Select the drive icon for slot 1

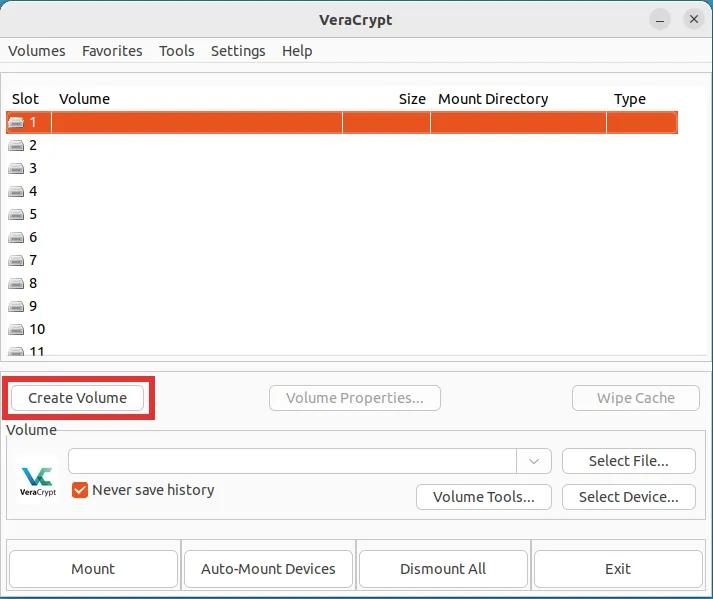coord(16,122)
